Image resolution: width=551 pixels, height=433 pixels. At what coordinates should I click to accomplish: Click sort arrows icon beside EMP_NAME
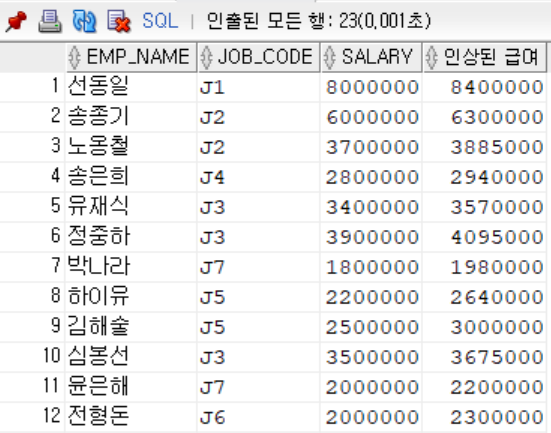(x=74, y=57)
